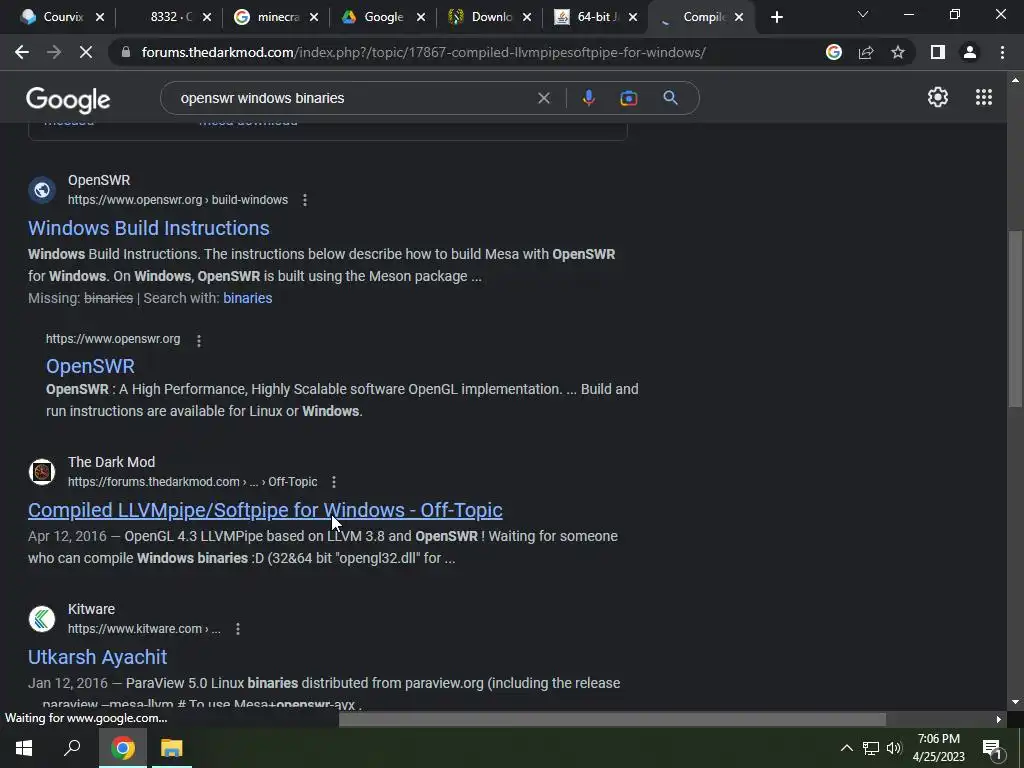Open network status in system tray
This screenshot has height=768, width=1024.
click(x=870, y=748)
